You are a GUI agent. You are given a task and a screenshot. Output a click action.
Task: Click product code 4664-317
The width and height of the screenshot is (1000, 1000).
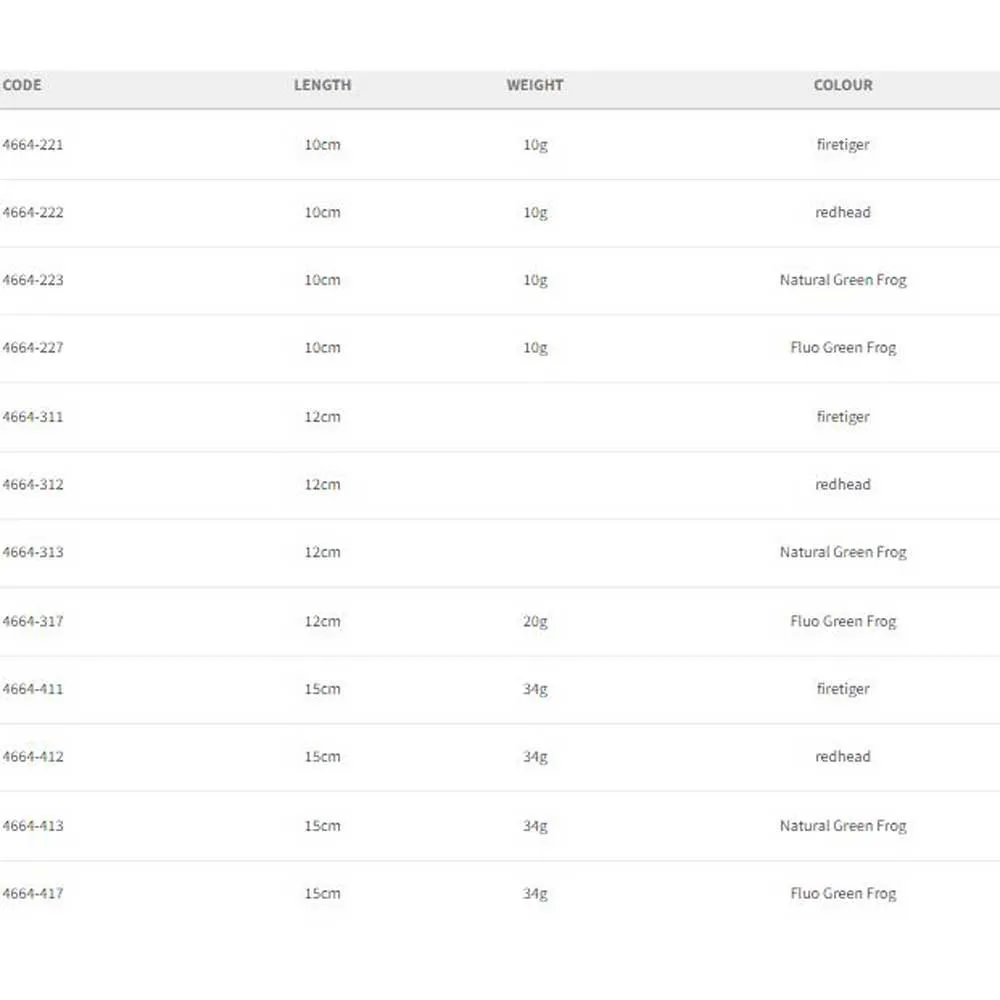click(x=33, y=622)
